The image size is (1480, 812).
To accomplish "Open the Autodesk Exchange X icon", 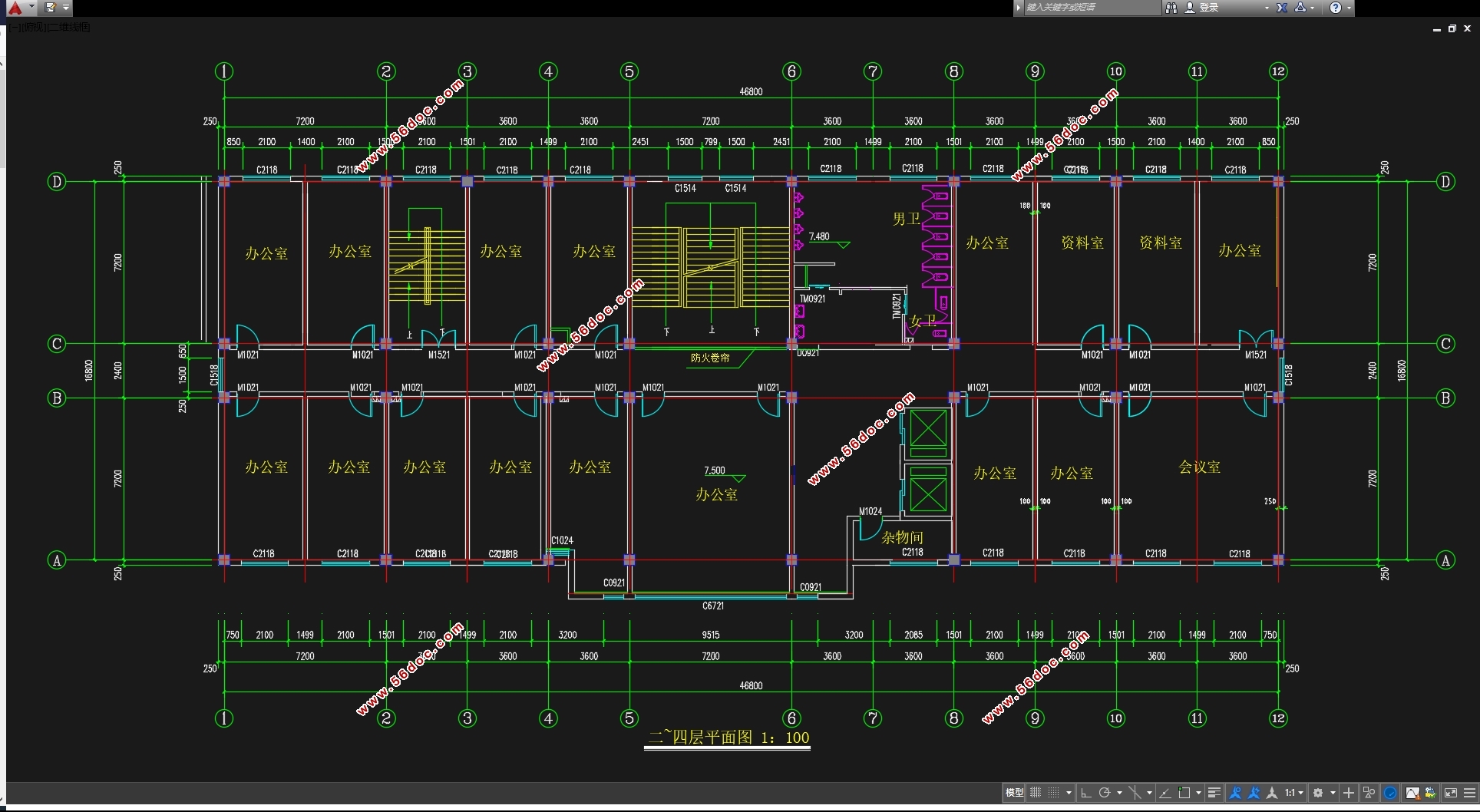I will coord(1281,8).
